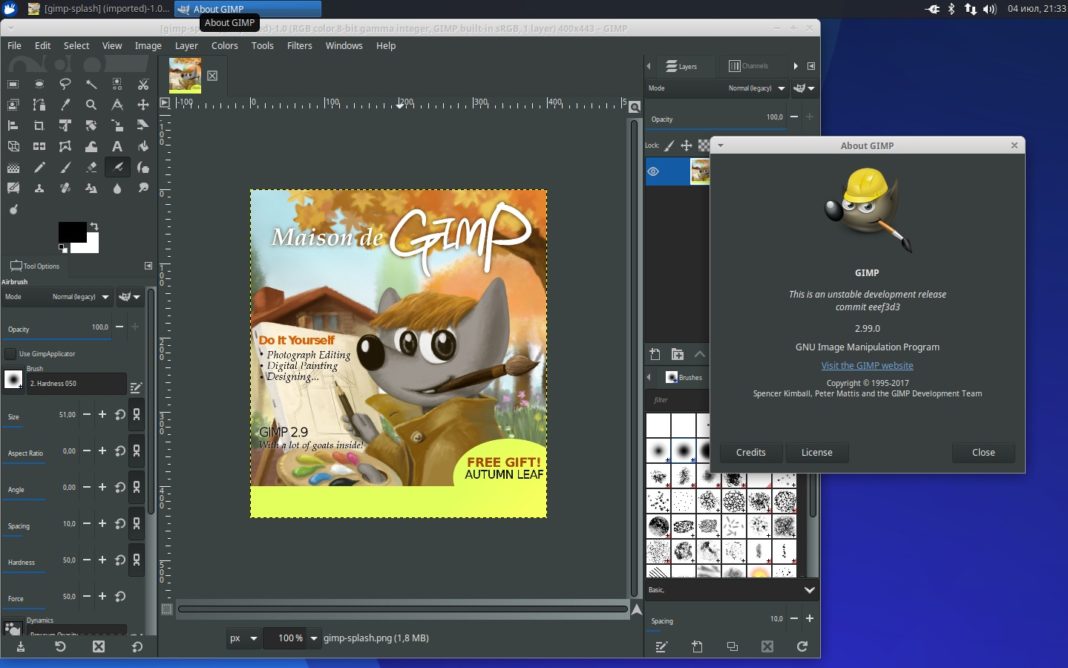Click the Credits button in About GIMP
This screenshot has width=1068, height=668.
(x=750, y=452)
